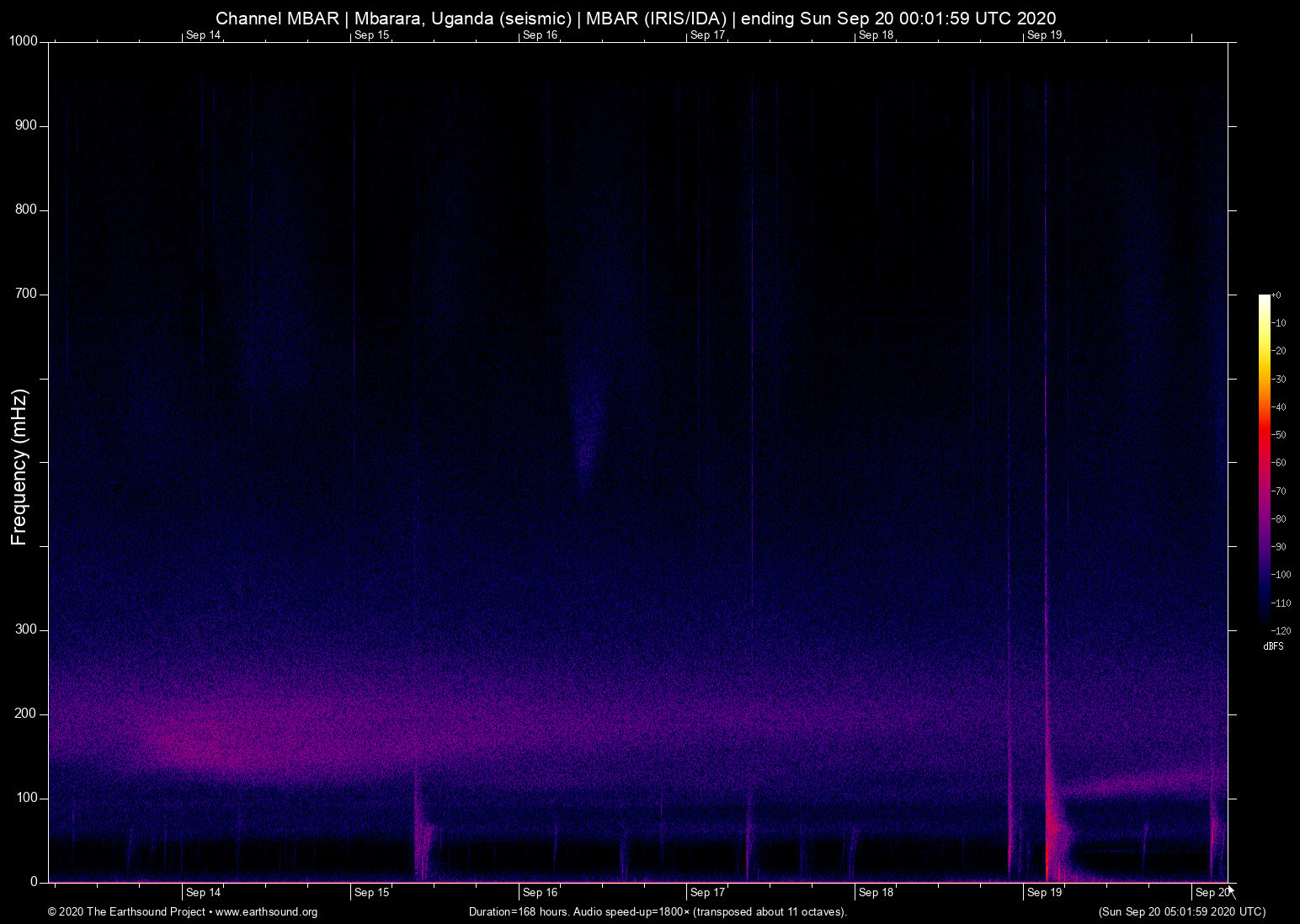Click the 0 frequency tick label
This screenshot has width=1300, height=924.
(34, 882)
